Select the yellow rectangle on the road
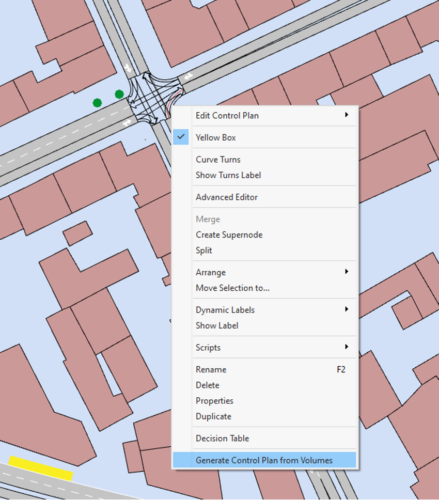Viewport: 439px width, 500px height. [x=41, y=468]
